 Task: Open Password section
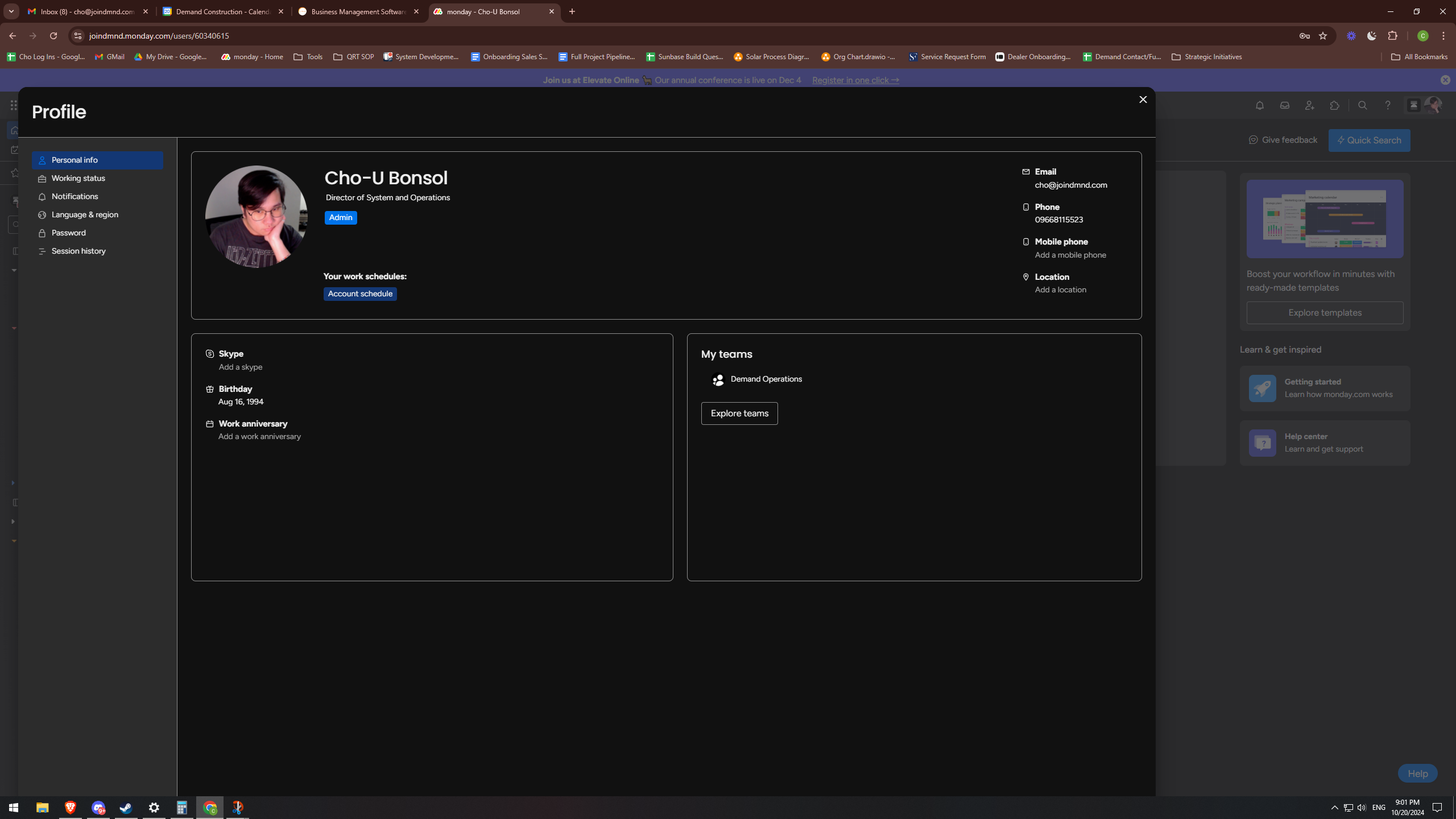click(x=97, y=233)
